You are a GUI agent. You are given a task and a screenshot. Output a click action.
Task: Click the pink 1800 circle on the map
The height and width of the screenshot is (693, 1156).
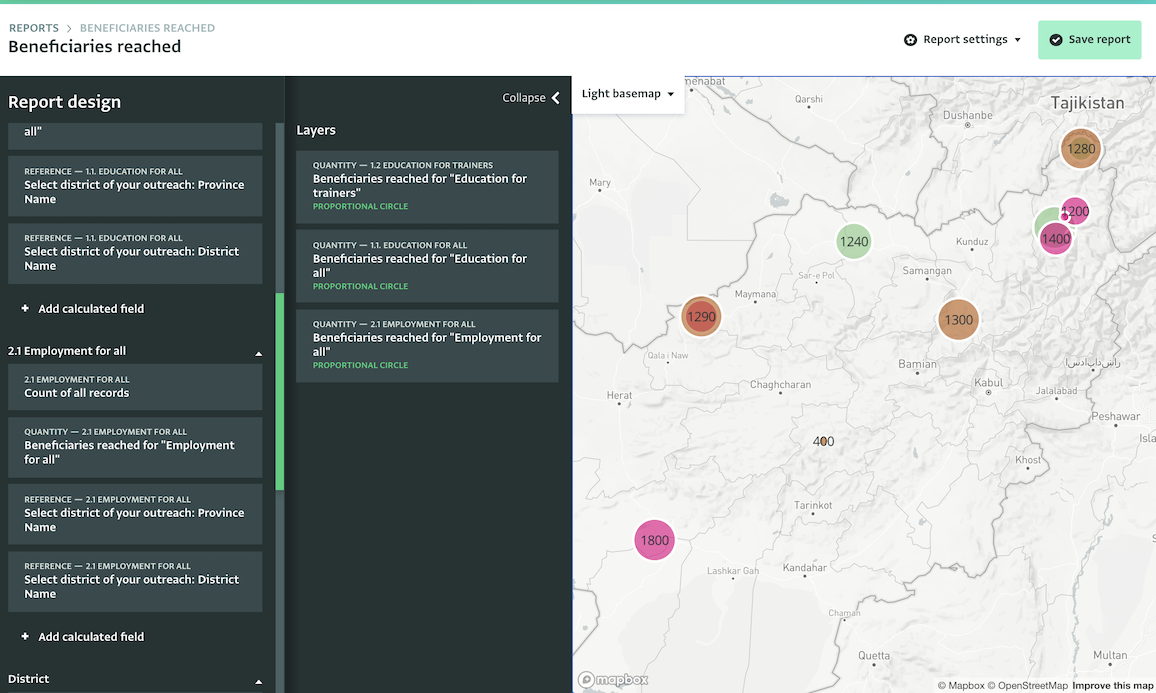pos(655,540)
